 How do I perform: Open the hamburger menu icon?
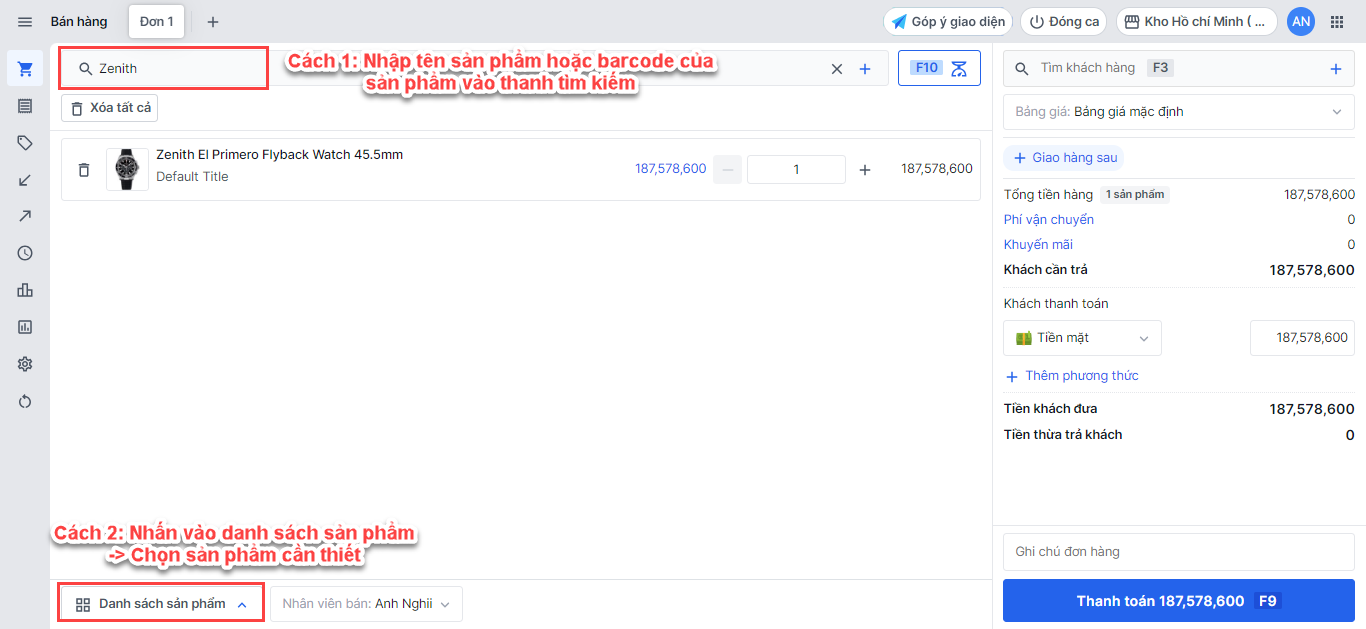(25, 22)
